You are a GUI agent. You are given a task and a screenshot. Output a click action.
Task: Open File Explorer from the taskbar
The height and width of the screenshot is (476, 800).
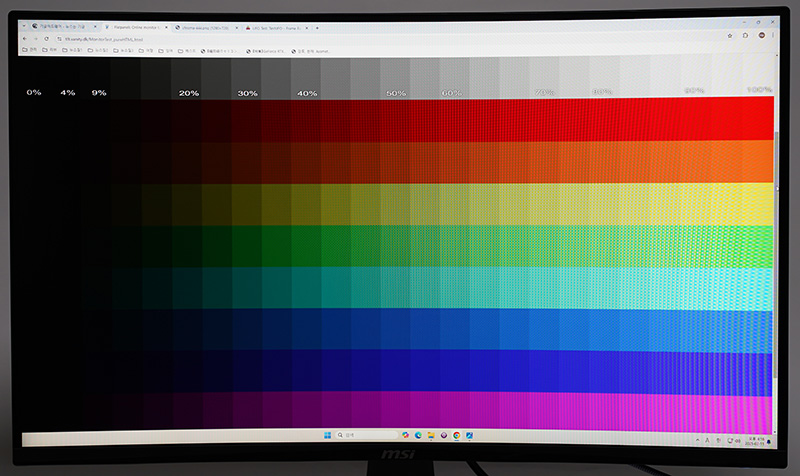pos(431,435)
